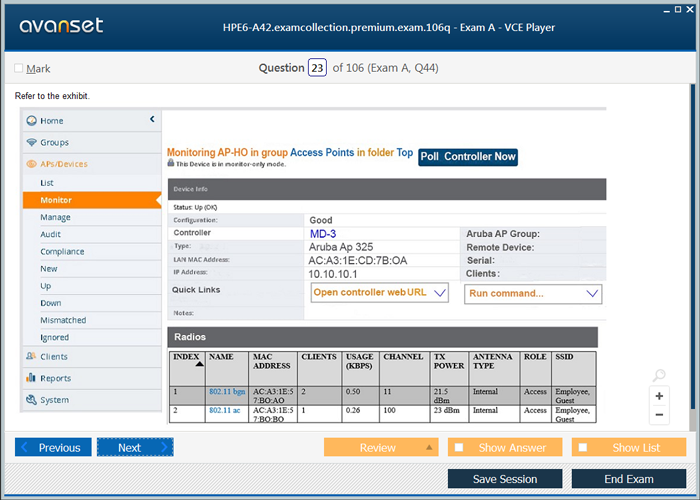Viewport: 700px width, 500px height.
Task: Click the Top folder link
Action: (x=404, y=152)
